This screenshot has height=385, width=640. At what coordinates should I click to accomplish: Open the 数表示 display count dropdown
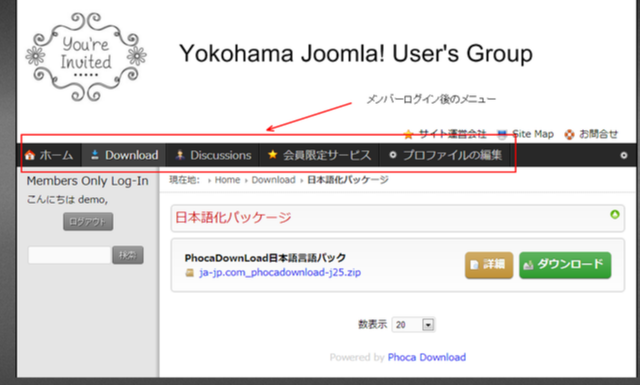point(413,325)
